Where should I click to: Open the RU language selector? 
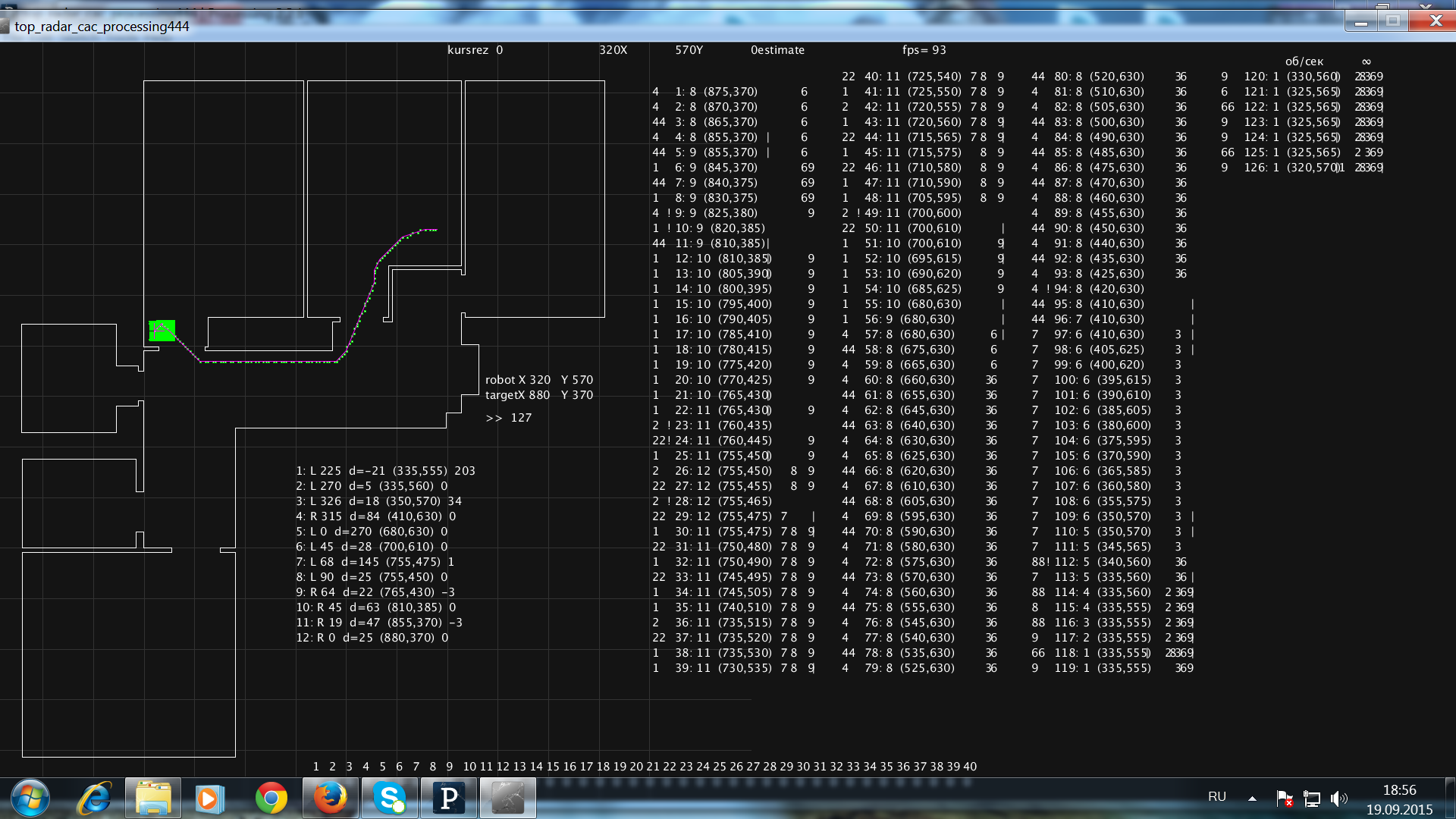point(1216,797)
